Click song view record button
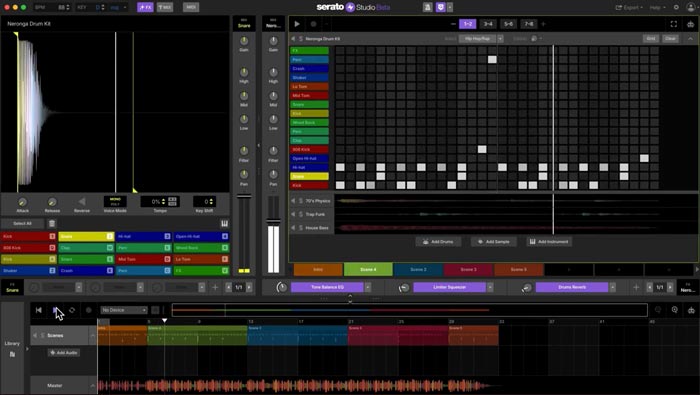This screenshot has height=395, width=700. pyautogui.click(x=88, y=310)
